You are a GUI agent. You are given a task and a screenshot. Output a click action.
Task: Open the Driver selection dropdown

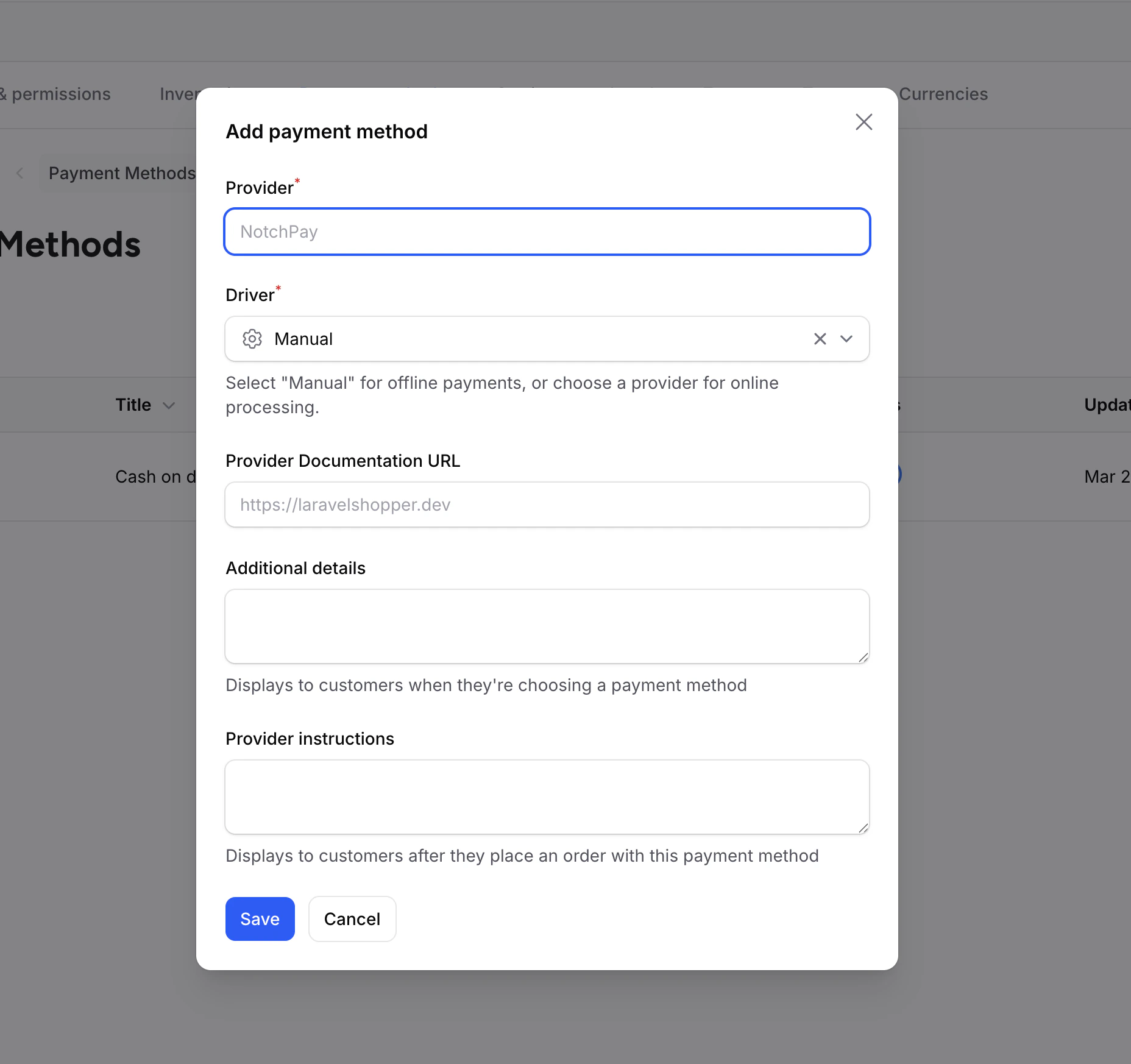846,339
